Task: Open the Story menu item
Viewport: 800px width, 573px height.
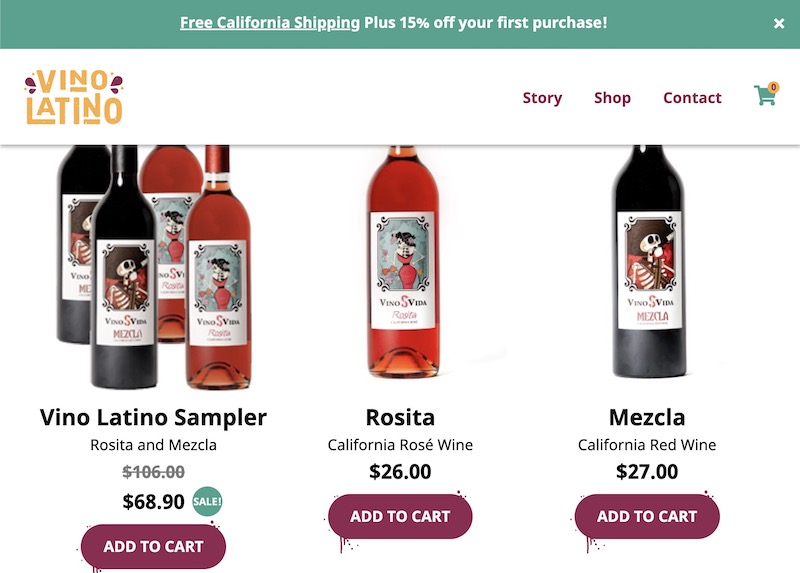Action: tap(542, 97)
